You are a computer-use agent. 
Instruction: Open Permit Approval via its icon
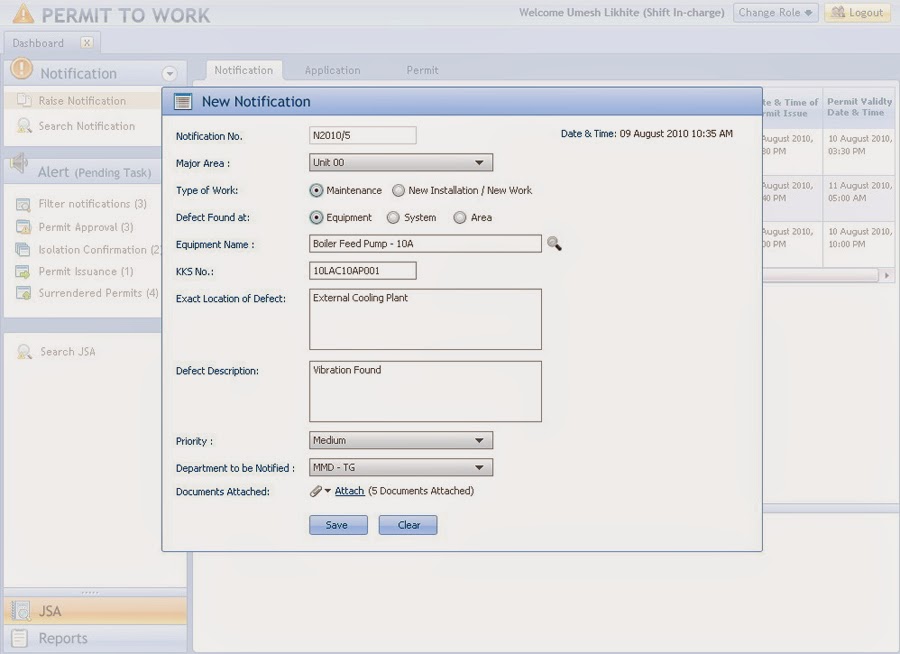click(24, 227)
